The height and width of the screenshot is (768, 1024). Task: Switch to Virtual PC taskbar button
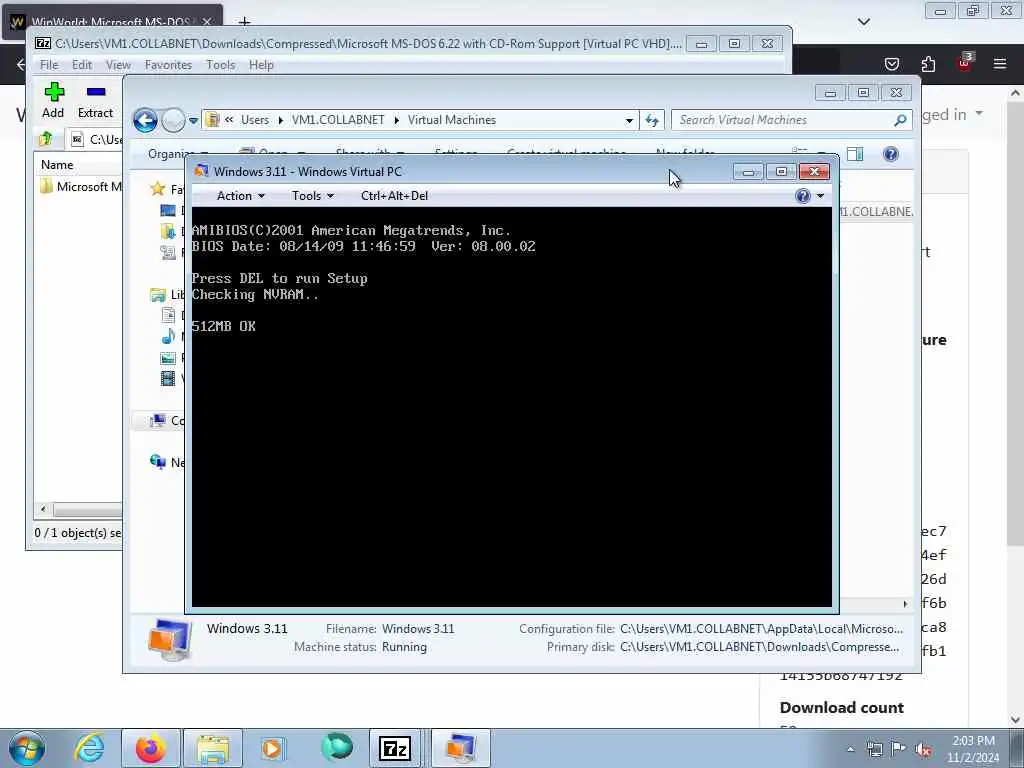coord(460,748)
